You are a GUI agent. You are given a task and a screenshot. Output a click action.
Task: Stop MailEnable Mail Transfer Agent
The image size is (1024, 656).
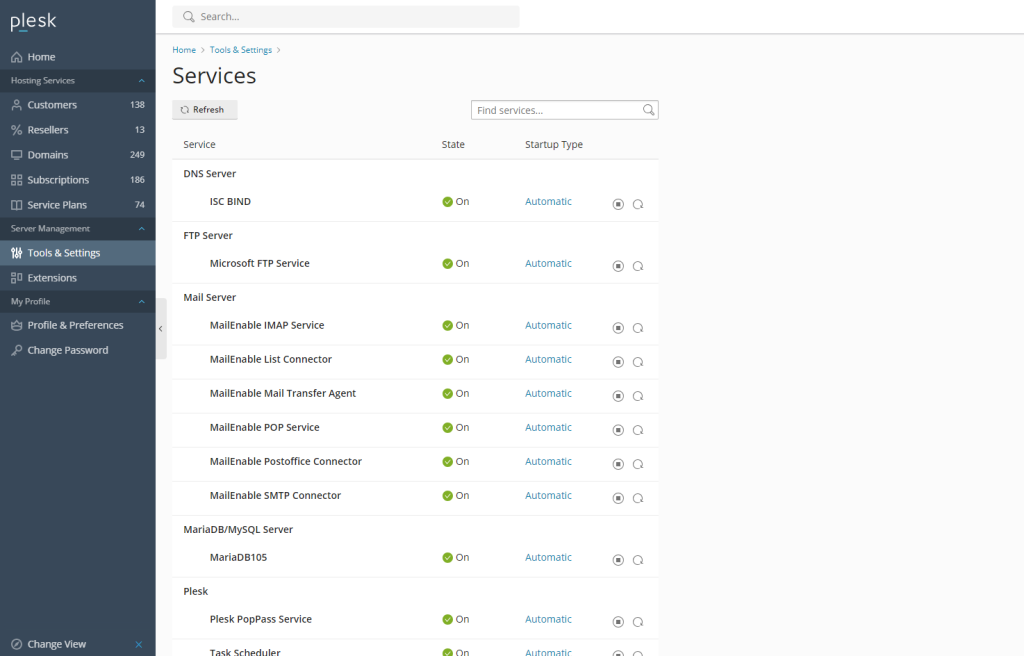pyautogui.click(x=618, y=396)
